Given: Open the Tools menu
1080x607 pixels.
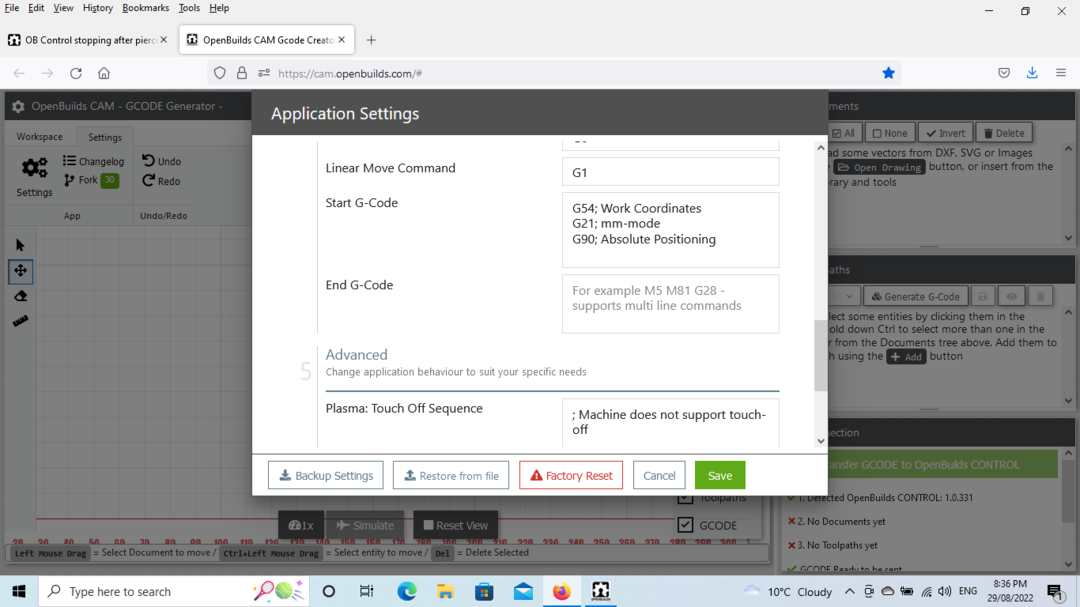Looking at the screenshot, I should point(189,8).
